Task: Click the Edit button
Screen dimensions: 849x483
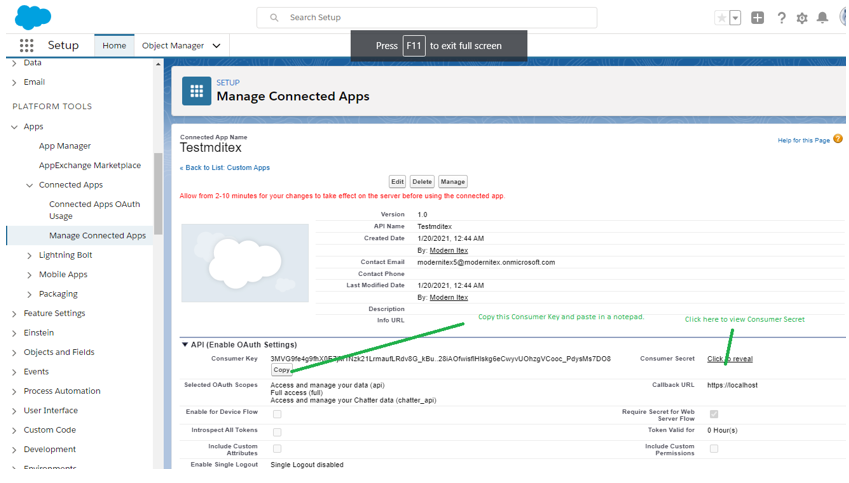Action: pos(397,182)
